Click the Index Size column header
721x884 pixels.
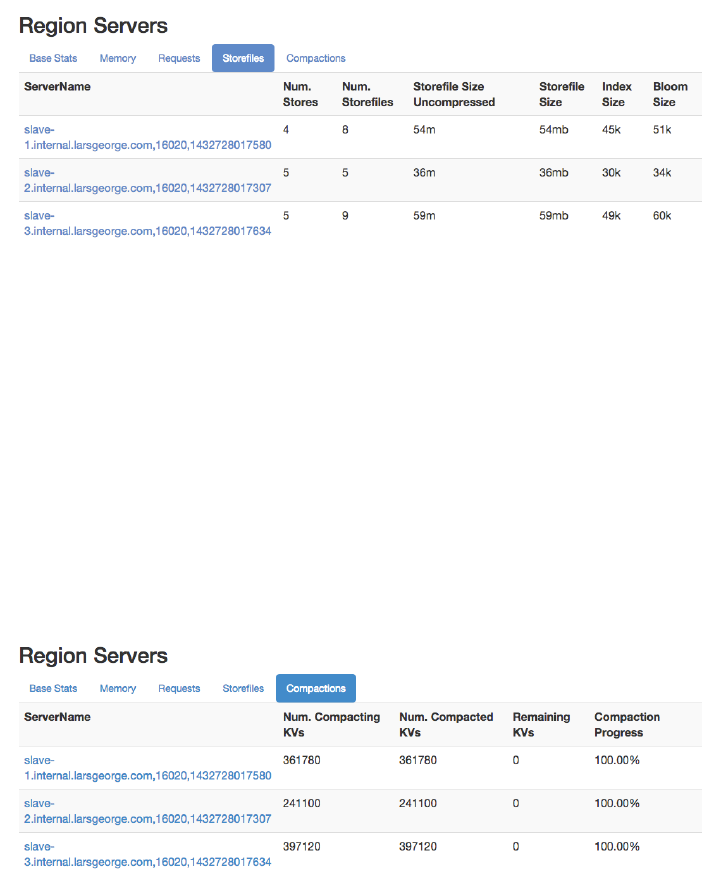coord(617,94)
